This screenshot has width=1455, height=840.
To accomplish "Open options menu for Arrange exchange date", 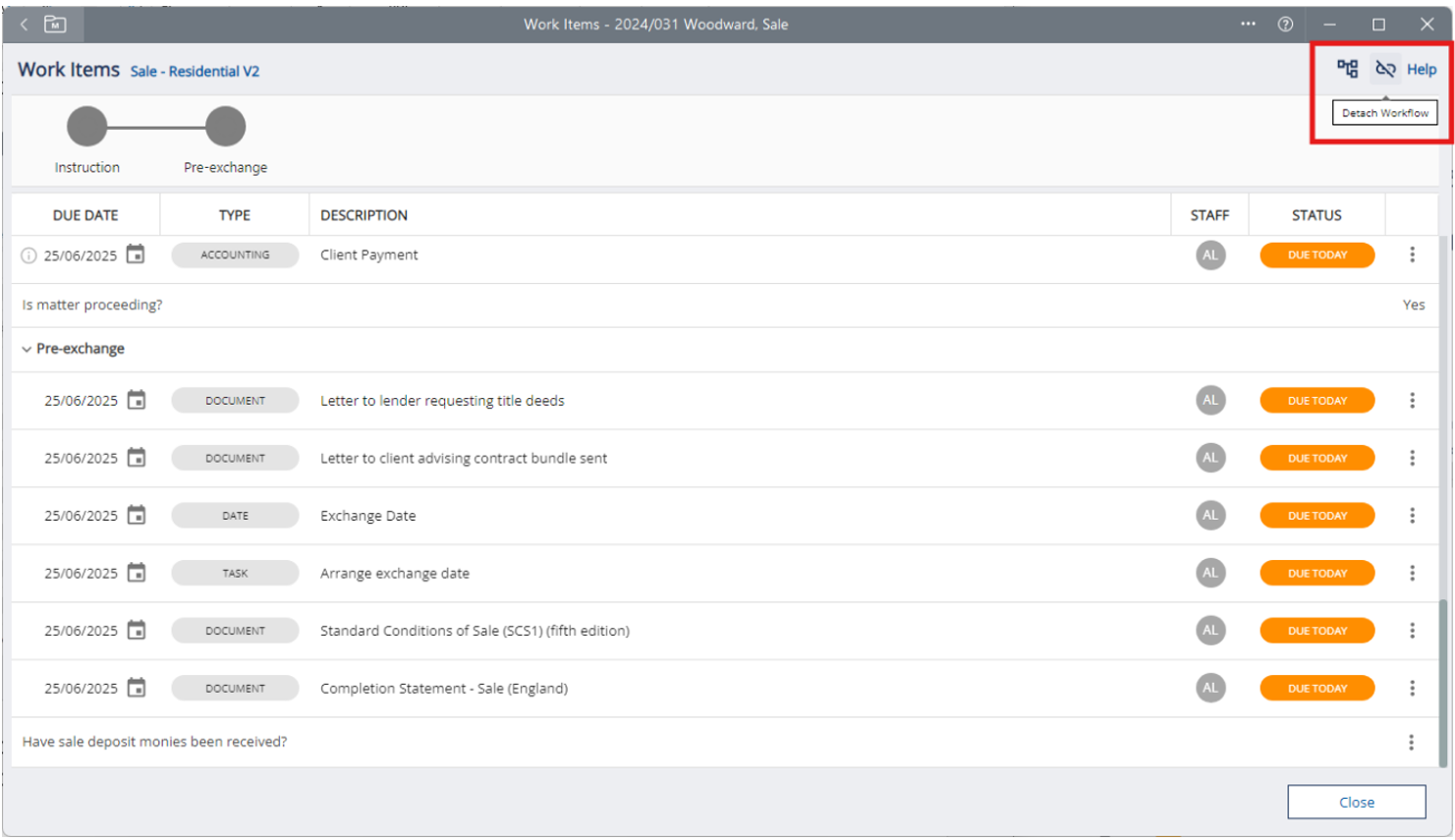I will point(1412,573).
